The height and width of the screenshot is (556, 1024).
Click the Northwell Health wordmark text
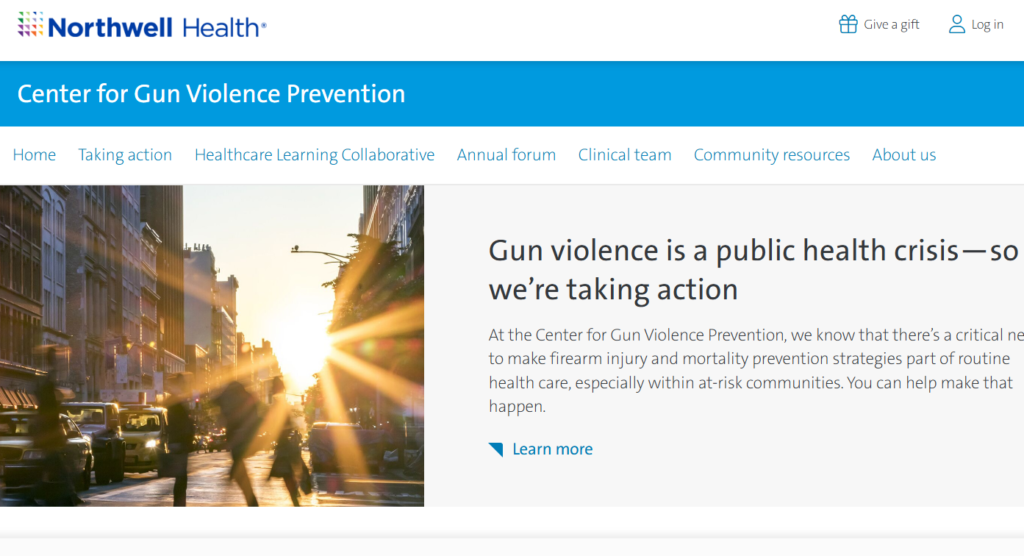click(x=157, y=27)
